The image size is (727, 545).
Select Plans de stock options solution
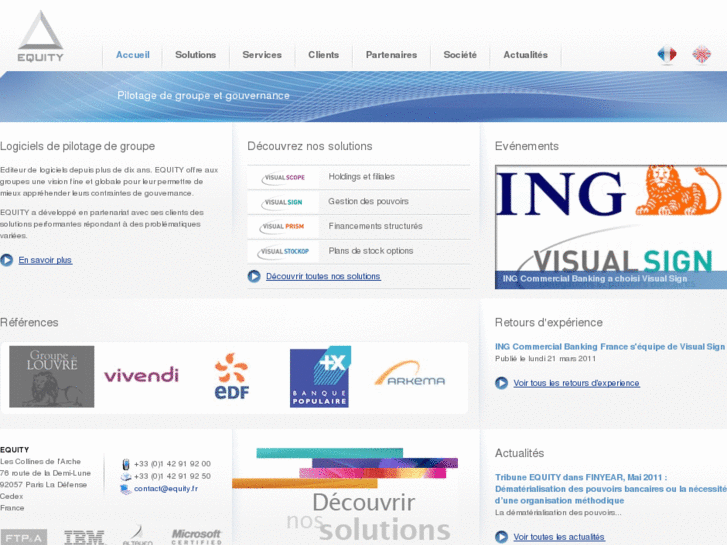click(x=371, y=251)
